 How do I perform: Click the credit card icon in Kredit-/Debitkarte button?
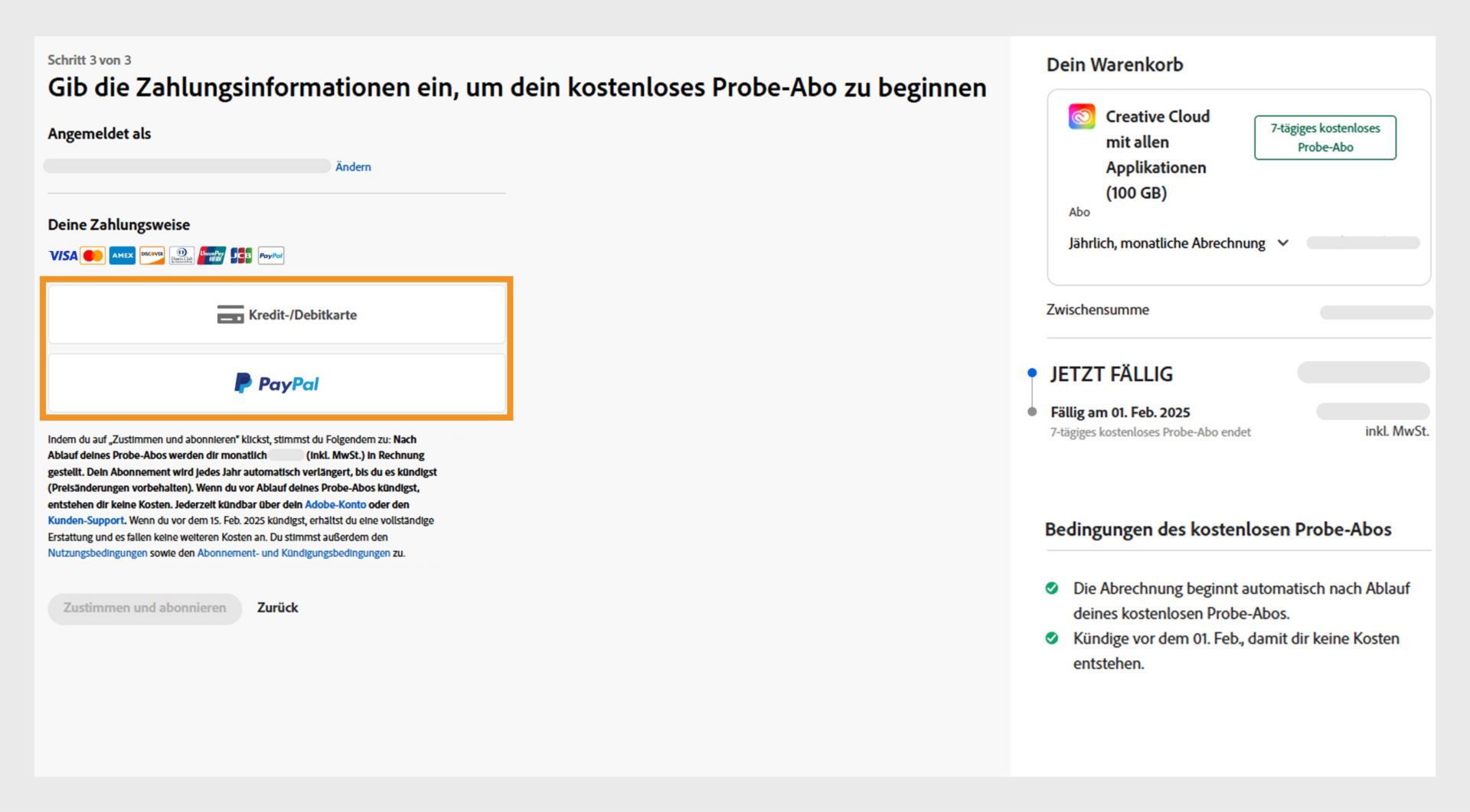(230, 315)
